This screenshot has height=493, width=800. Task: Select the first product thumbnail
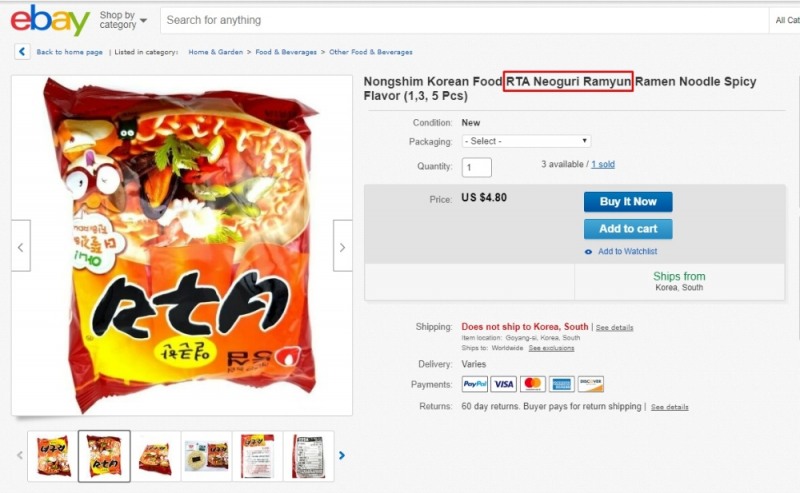(53, 456)
